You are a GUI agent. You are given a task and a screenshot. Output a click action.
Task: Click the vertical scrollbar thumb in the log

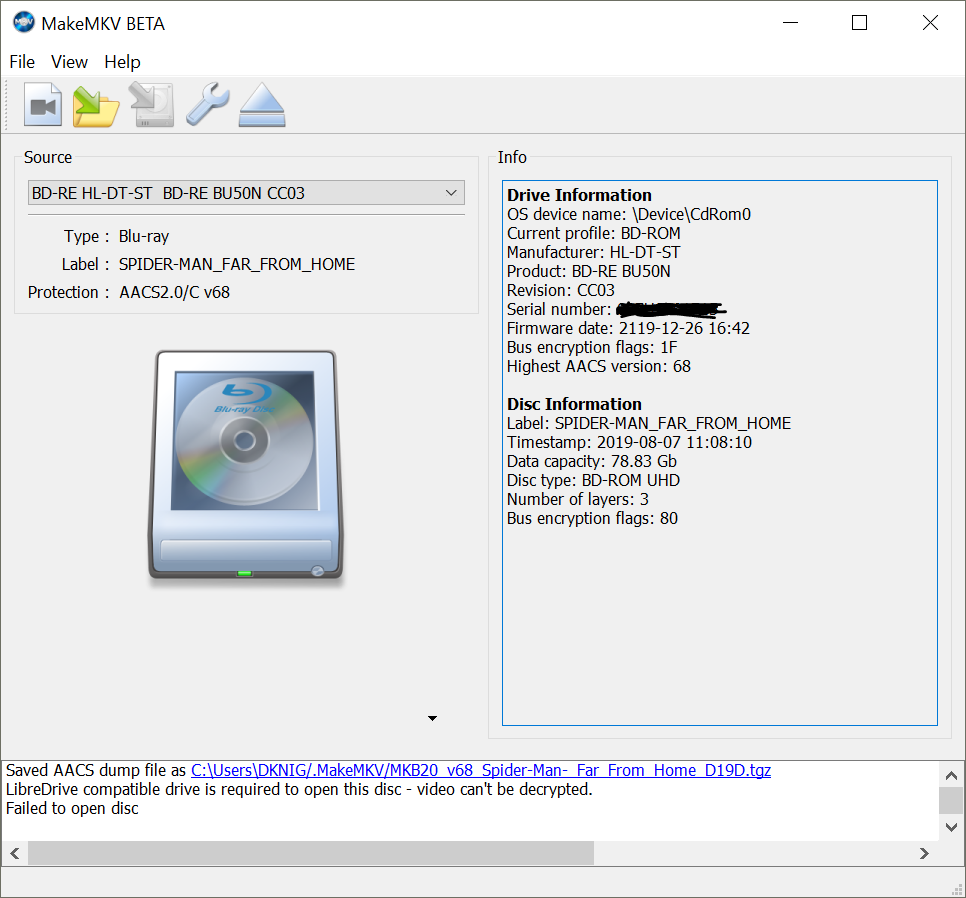pos(951,801)
